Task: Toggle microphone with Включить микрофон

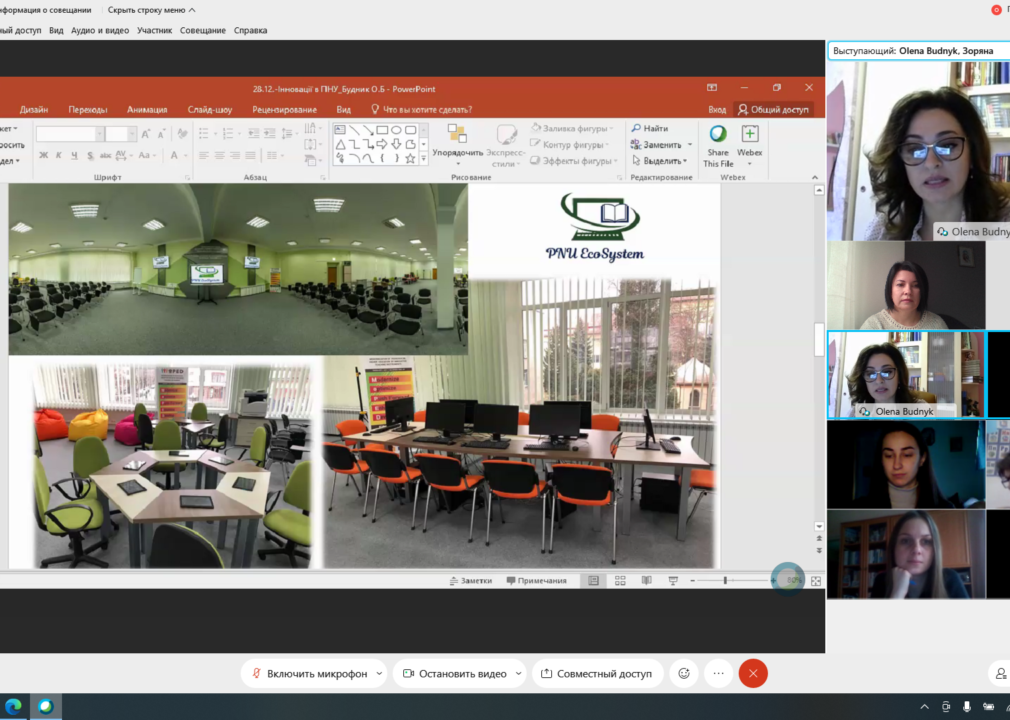Action: [309, 674]
